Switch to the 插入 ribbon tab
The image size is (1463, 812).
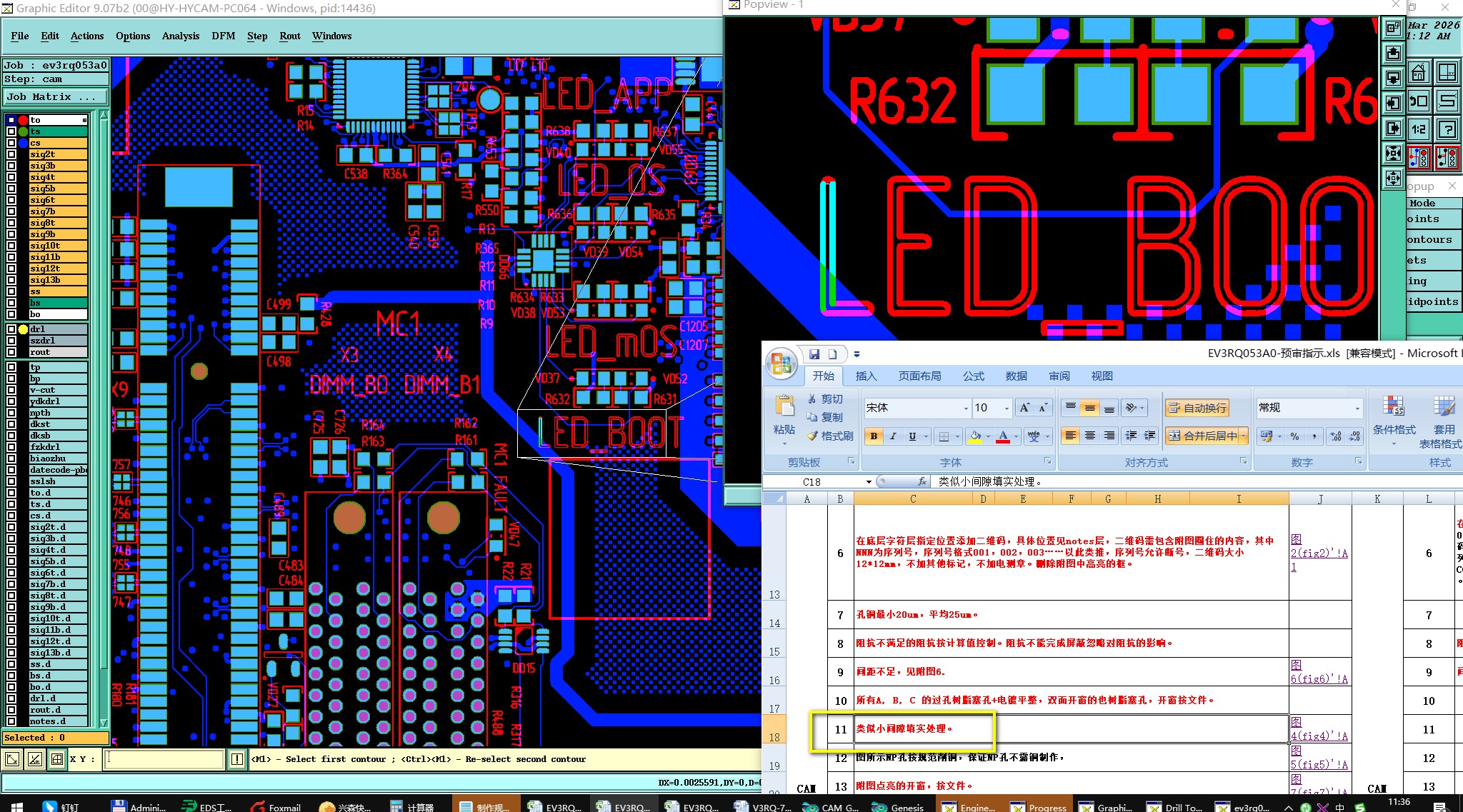866,376
